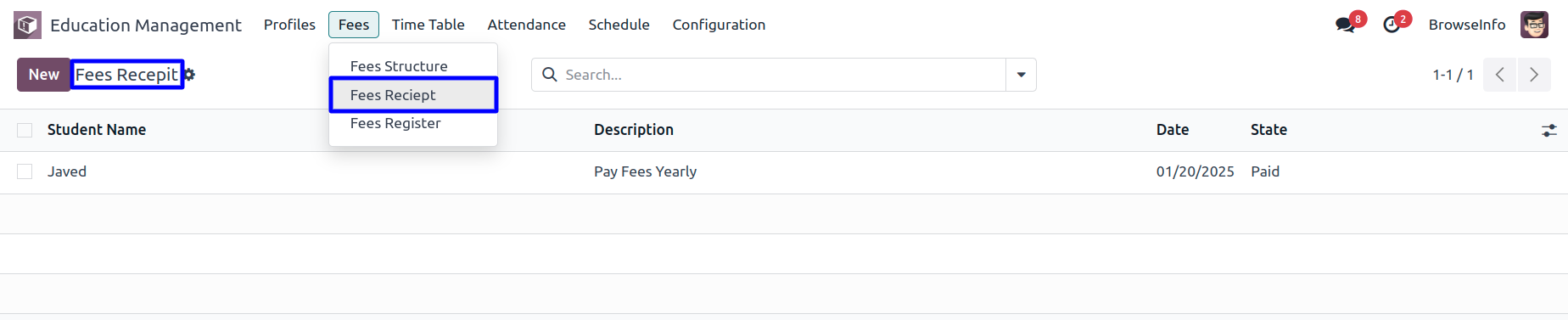
Task: Go to previous page arrow
Action: coord(1500,75)
